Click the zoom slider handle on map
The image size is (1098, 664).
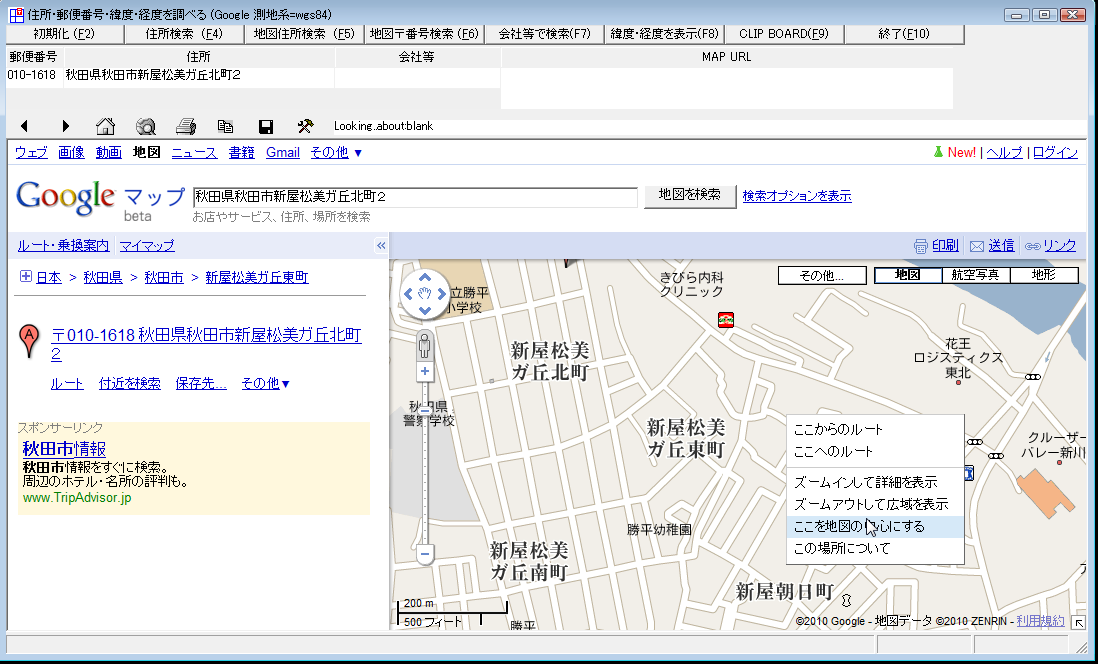[424, 411]
